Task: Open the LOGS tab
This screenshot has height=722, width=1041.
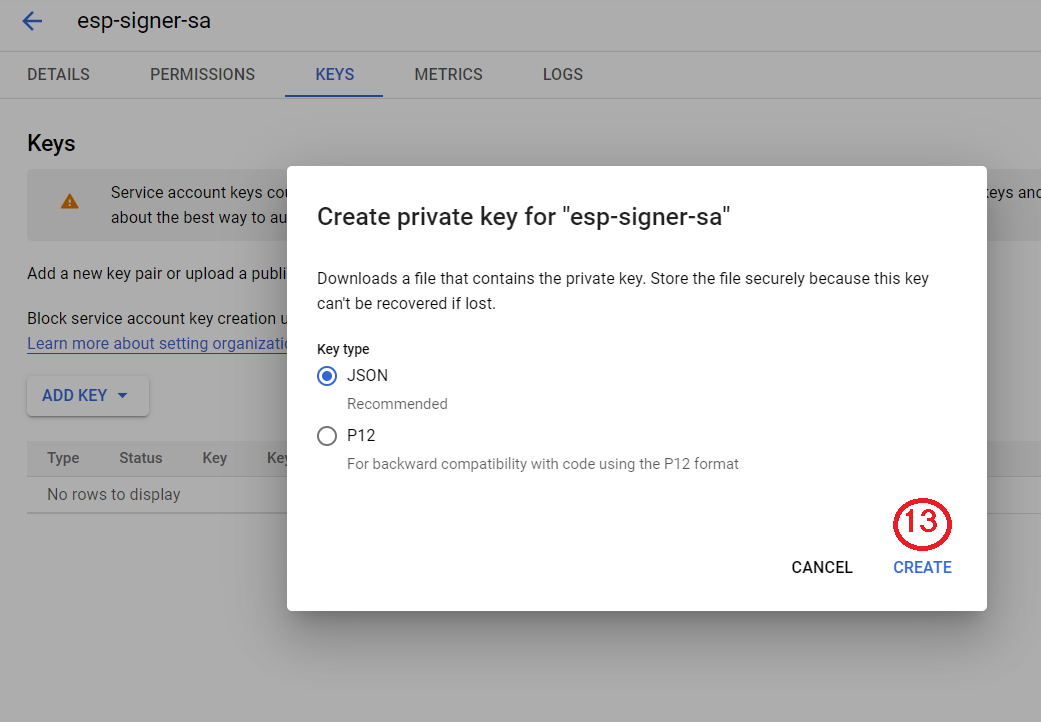Action: pos(563,74)
